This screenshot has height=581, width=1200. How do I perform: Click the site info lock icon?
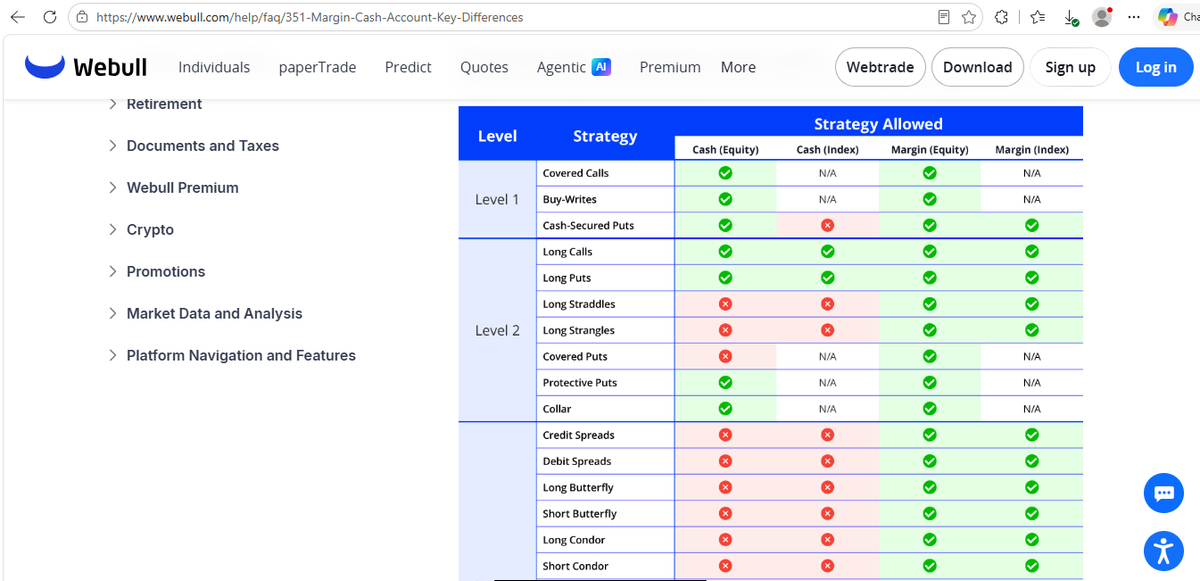[x=82, y=17]
